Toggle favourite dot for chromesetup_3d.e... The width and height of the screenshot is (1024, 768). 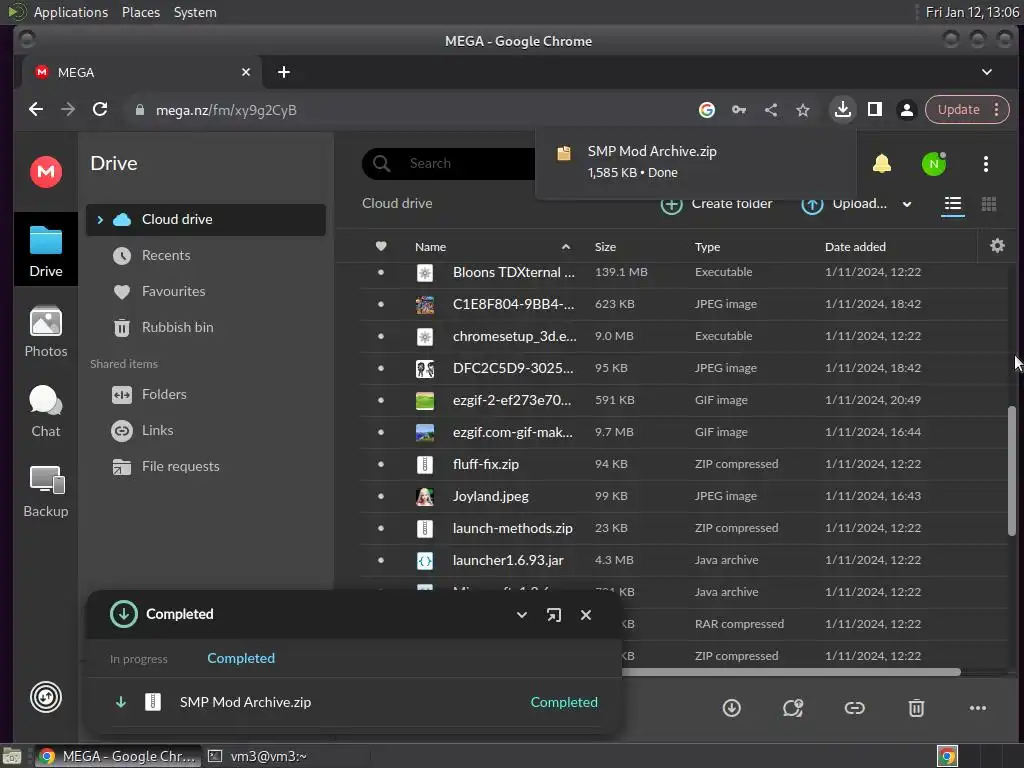pyautogui.click(x=381, y=336)
